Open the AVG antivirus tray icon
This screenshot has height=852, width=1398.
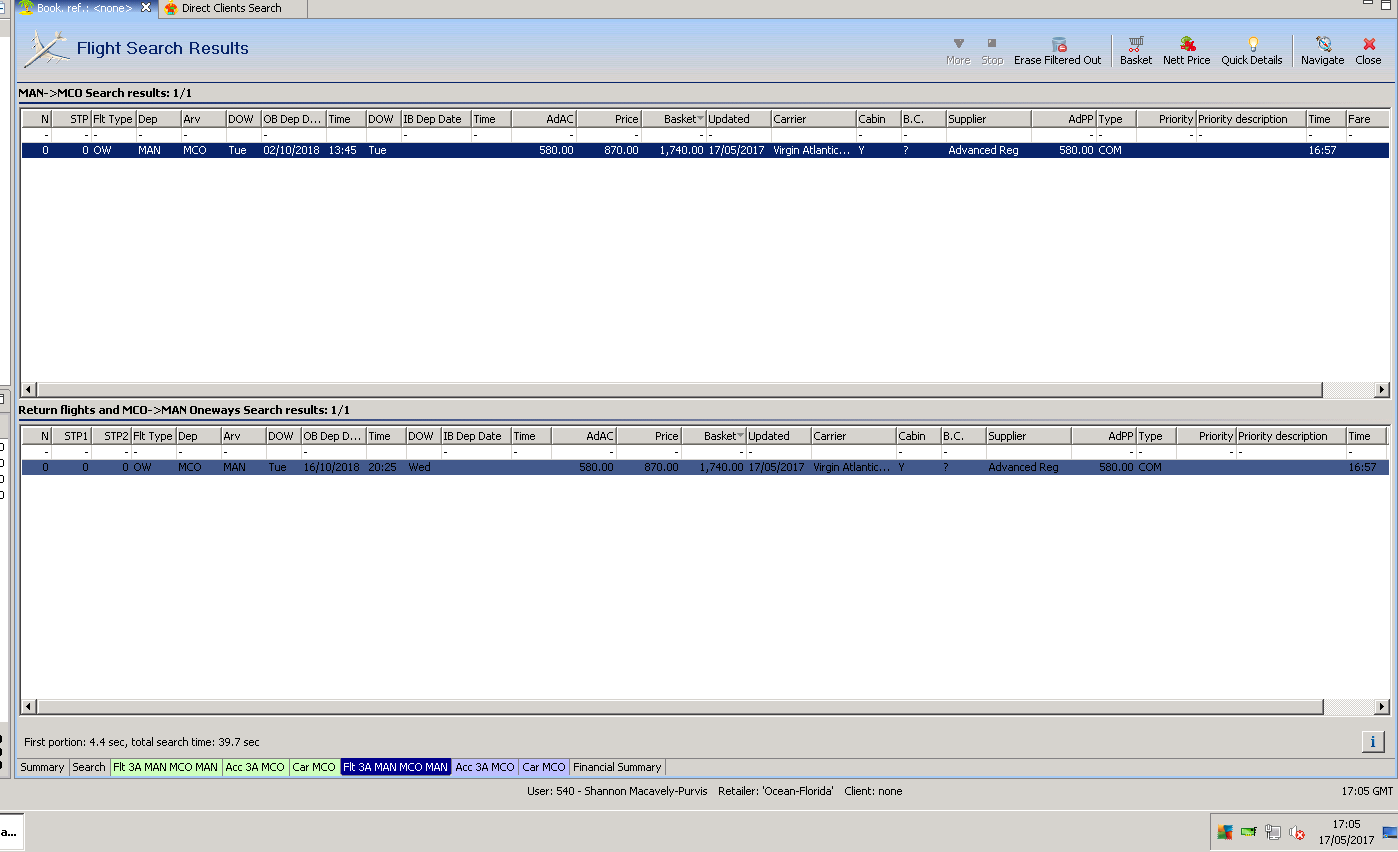coord(1225,831)
